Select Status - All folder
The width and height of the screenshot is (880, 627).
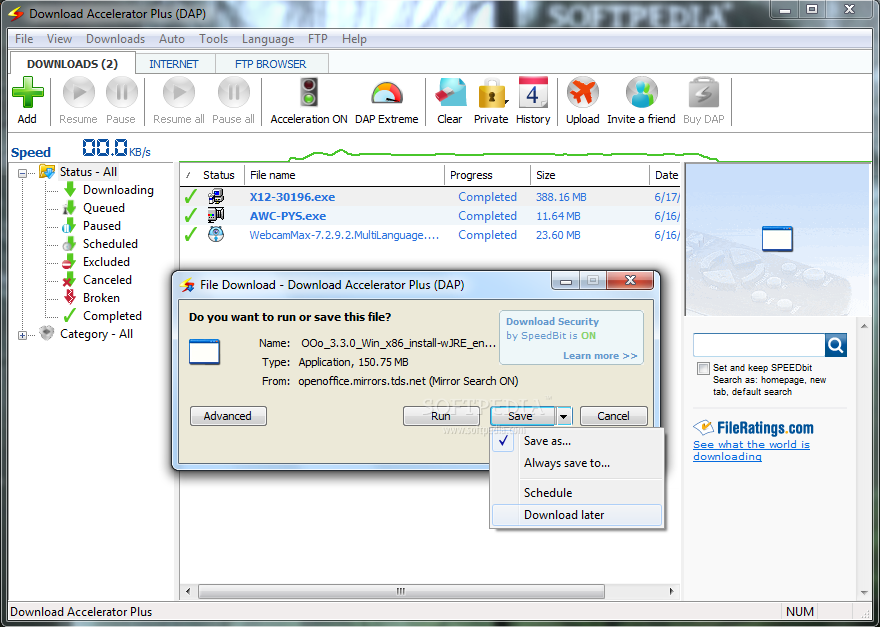88,172
